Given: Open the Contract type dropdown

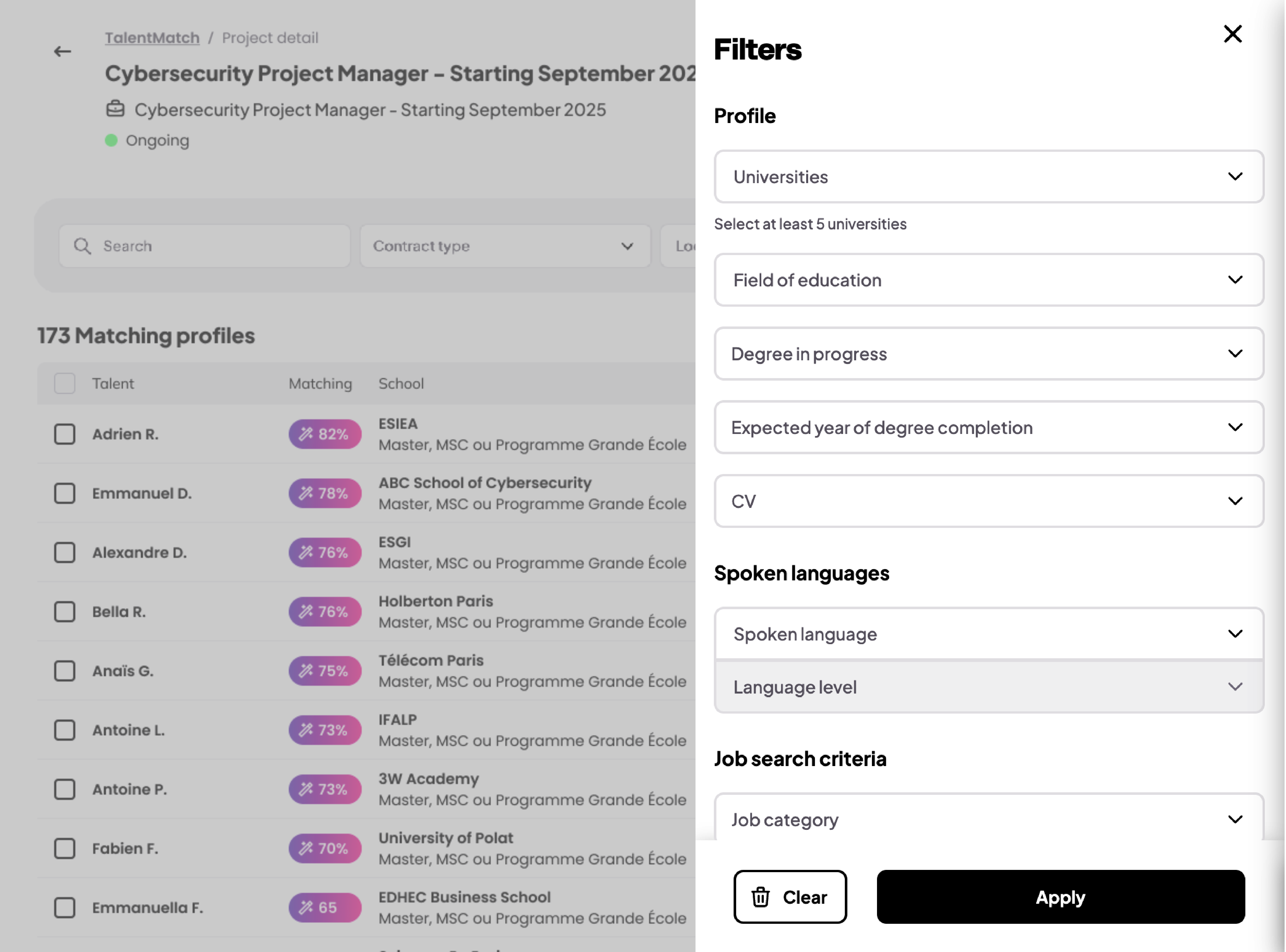Looking at the screenshot, I should tap(504, 246).
